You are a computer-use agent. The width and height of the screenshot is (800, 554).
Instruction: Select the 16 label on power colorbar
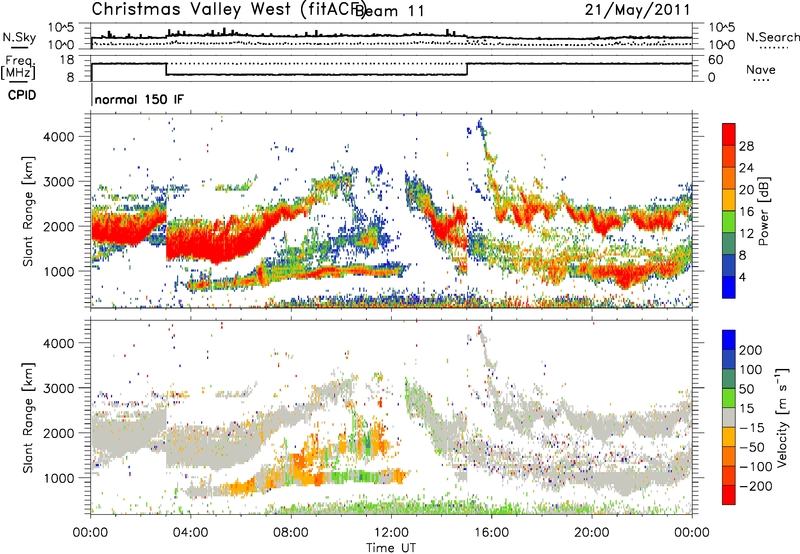[x=746, y=212]
